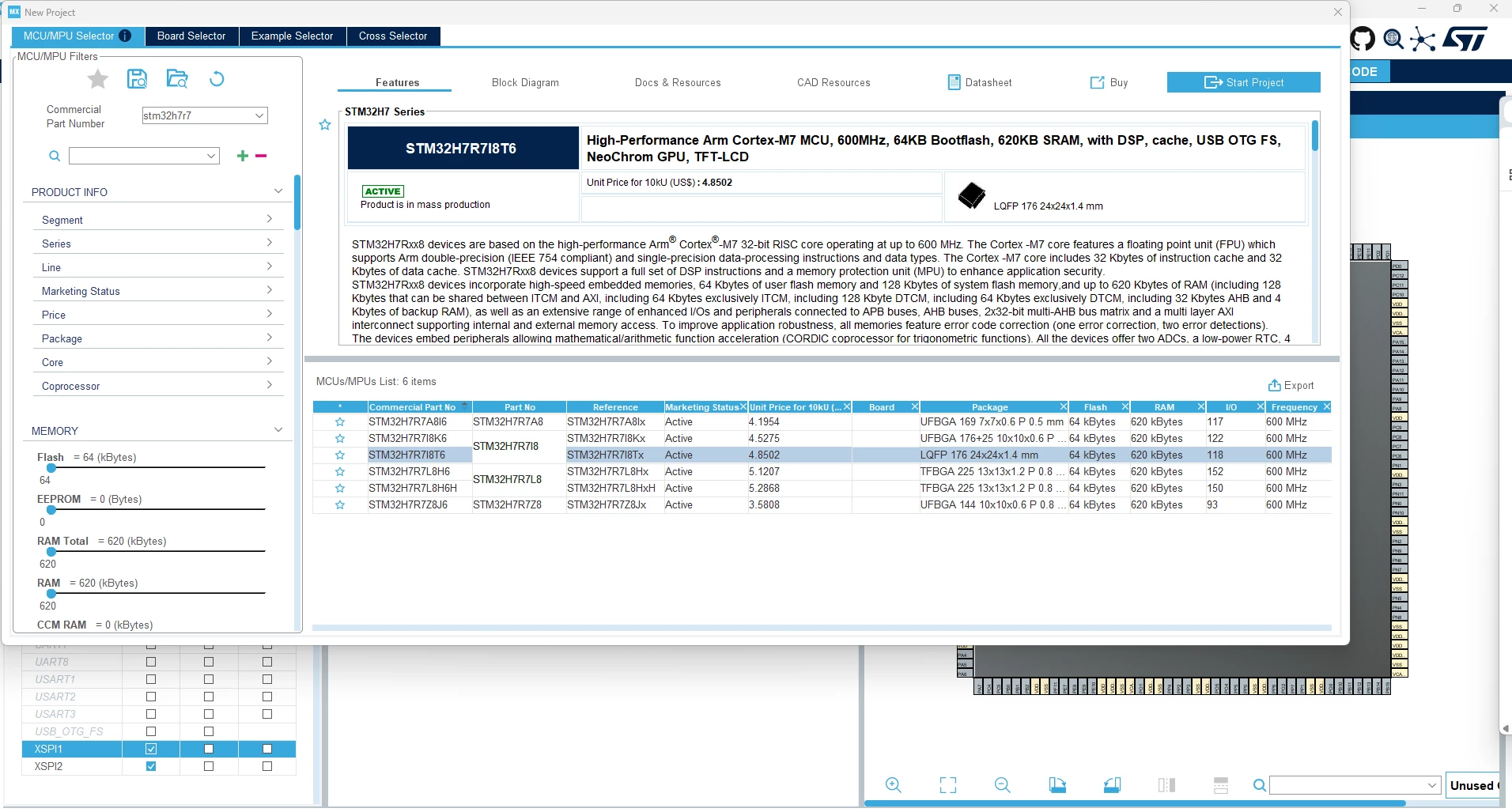
Task: Sort by Unit Price for 10kU column
Action: coord(795,407)
